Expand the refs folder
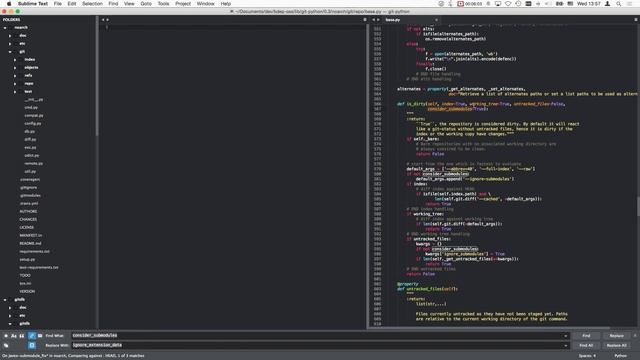 15,76
